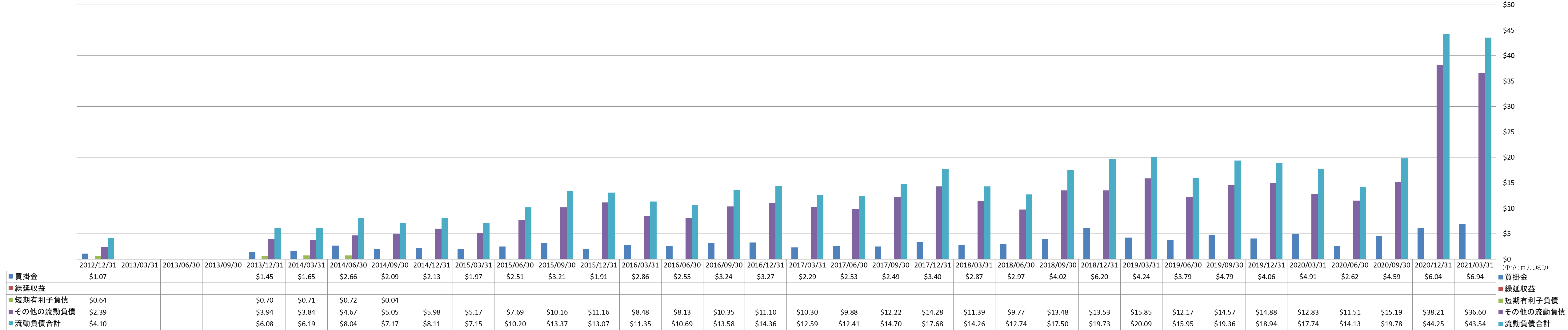Click the teal 流動負債合計 swatch in the right legend
Image resolution: width=1568 pixels, height=330 pixels.
click(x=1500, y=324)
